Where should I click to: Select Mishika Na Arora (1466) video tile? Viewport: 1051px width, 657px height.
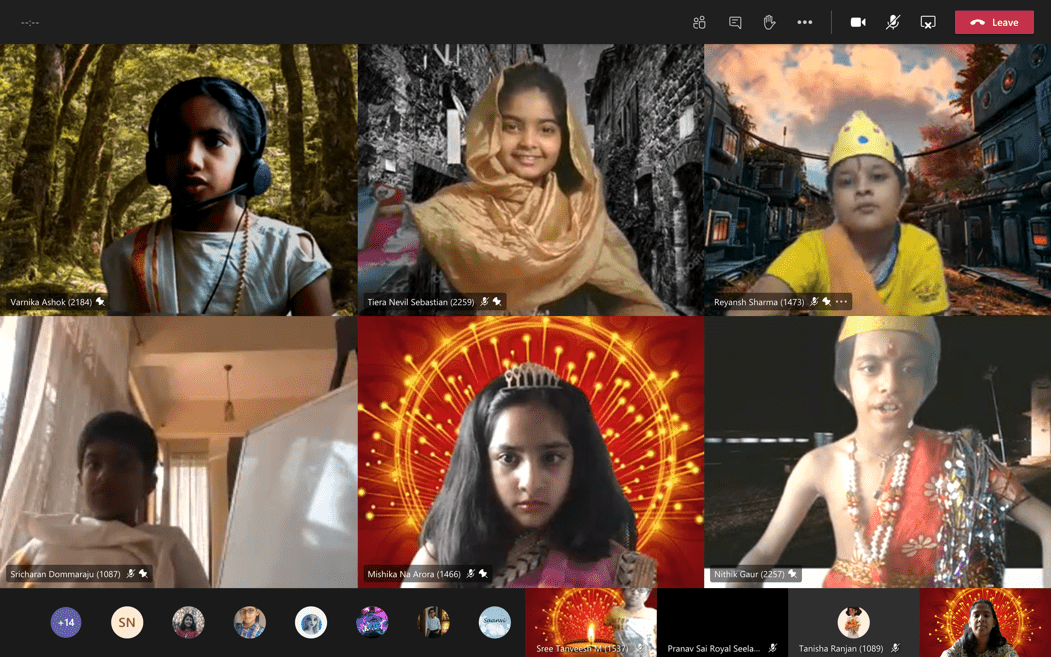[x=531, y=452]
